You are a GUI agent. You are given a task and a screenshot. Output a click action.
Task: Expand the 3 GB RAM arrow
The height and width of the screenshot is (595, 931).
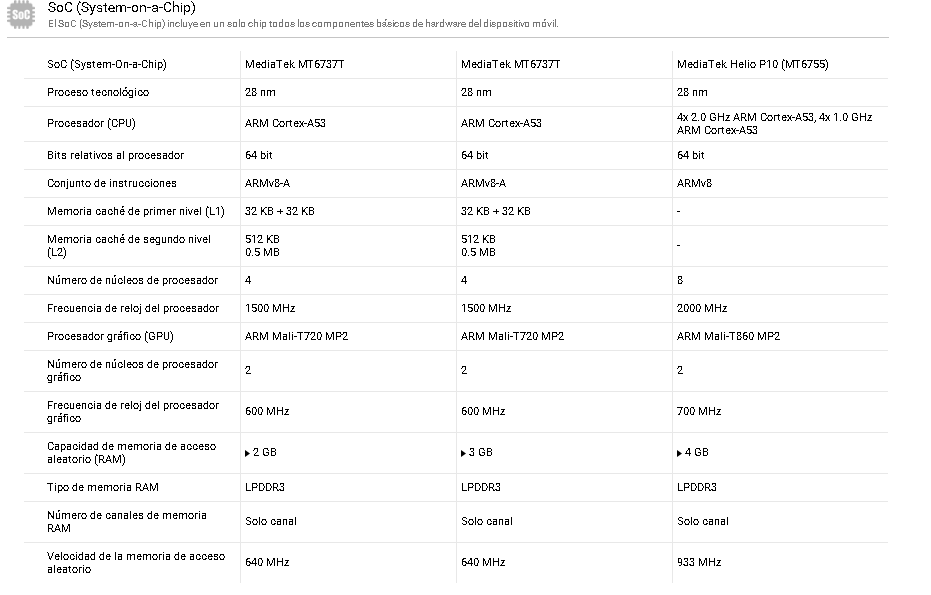click(464, 453)
